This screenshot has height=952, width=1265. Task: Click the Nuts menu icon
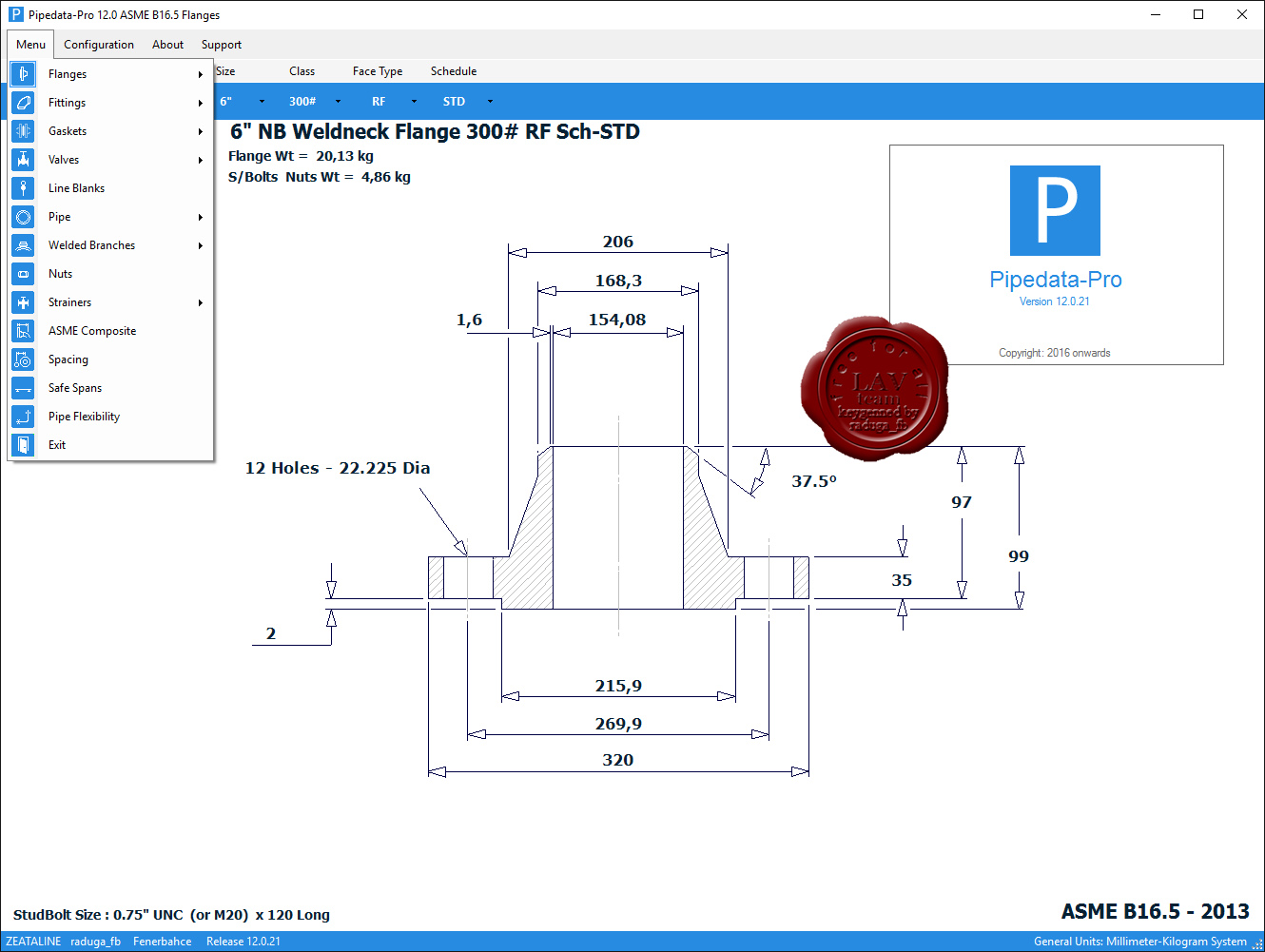23,274
